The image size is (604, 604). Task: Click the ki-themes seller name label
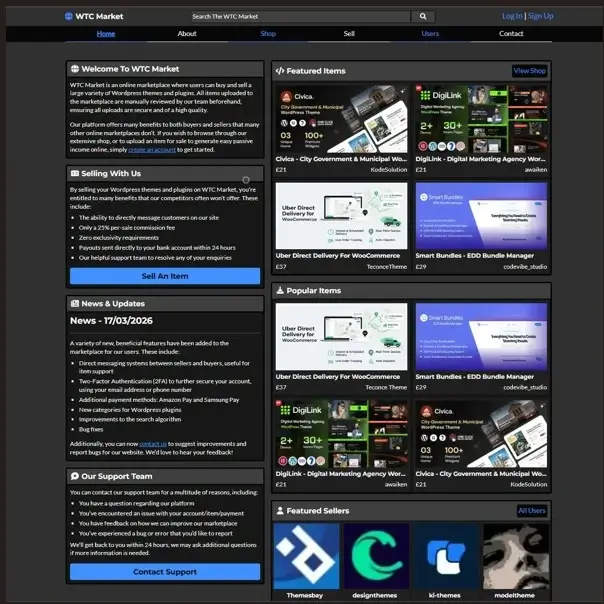(445, 596)
